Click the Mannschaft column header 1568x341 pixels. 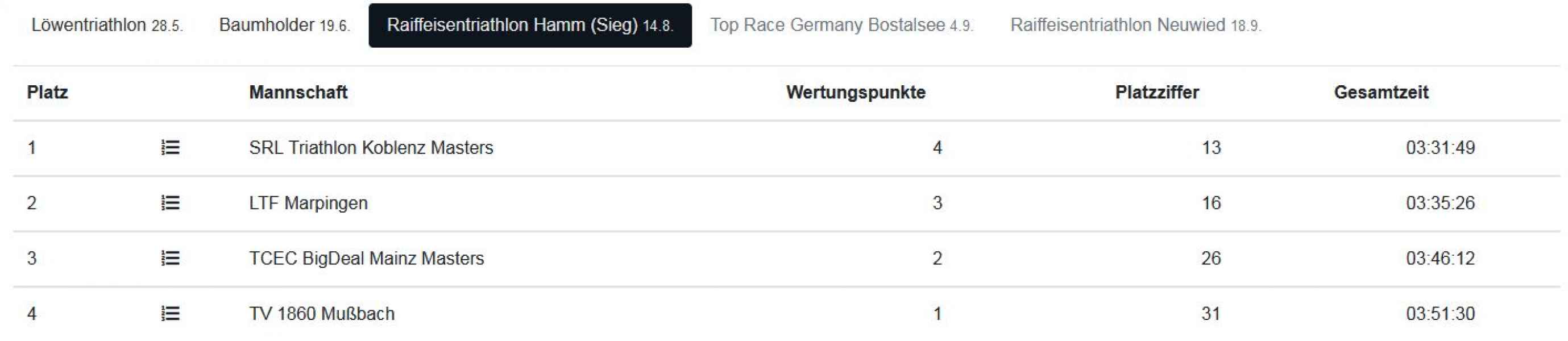298,93
